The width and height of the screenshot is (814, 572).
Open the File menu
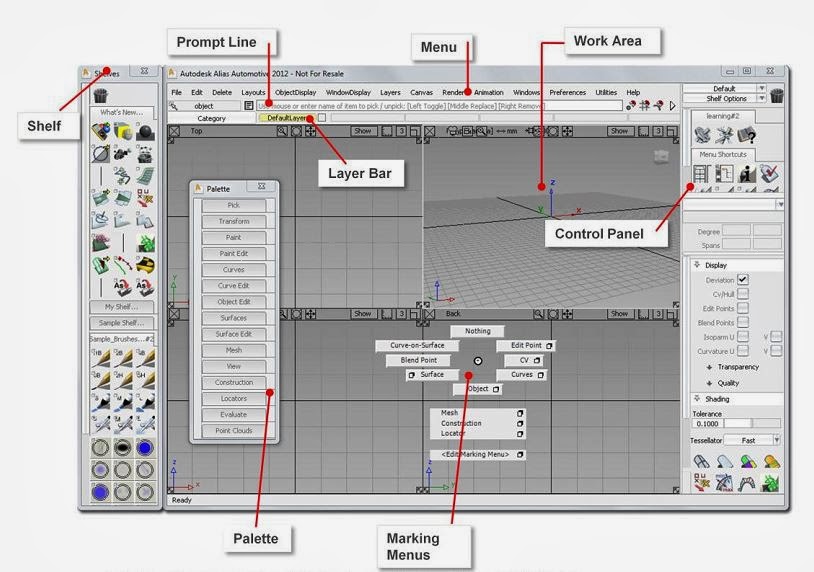point(177,92)
